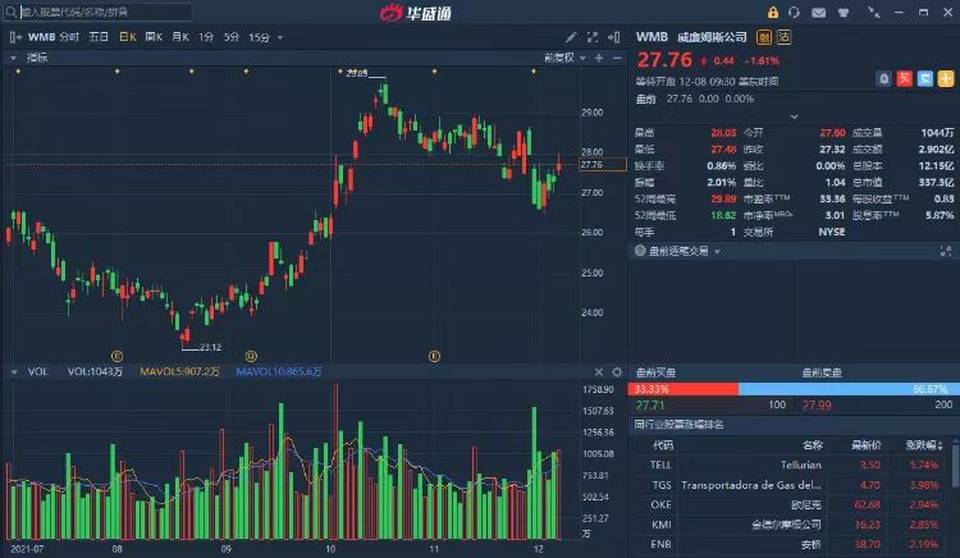Viewport: 960px width, 558px height.
Task: Open the skin (shirt) icon
Action: pos(844,12)
